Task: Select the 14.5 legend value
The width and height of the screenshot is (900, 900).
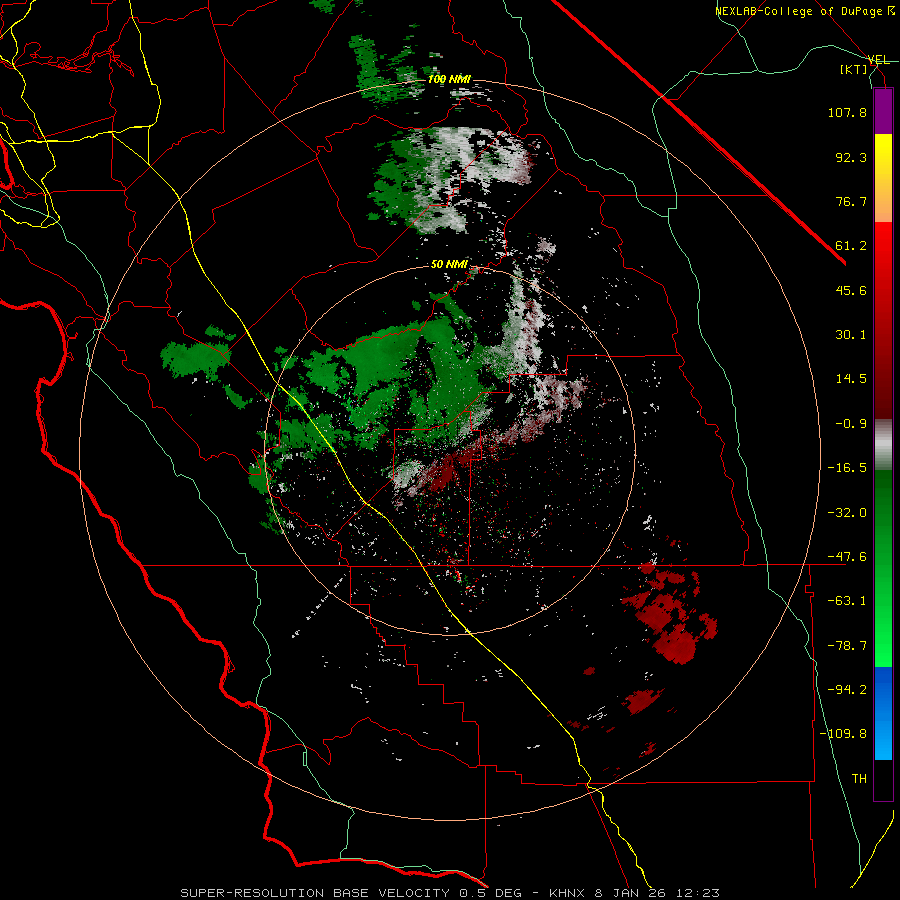Action: pyautogui.click(x=851, y=379)
